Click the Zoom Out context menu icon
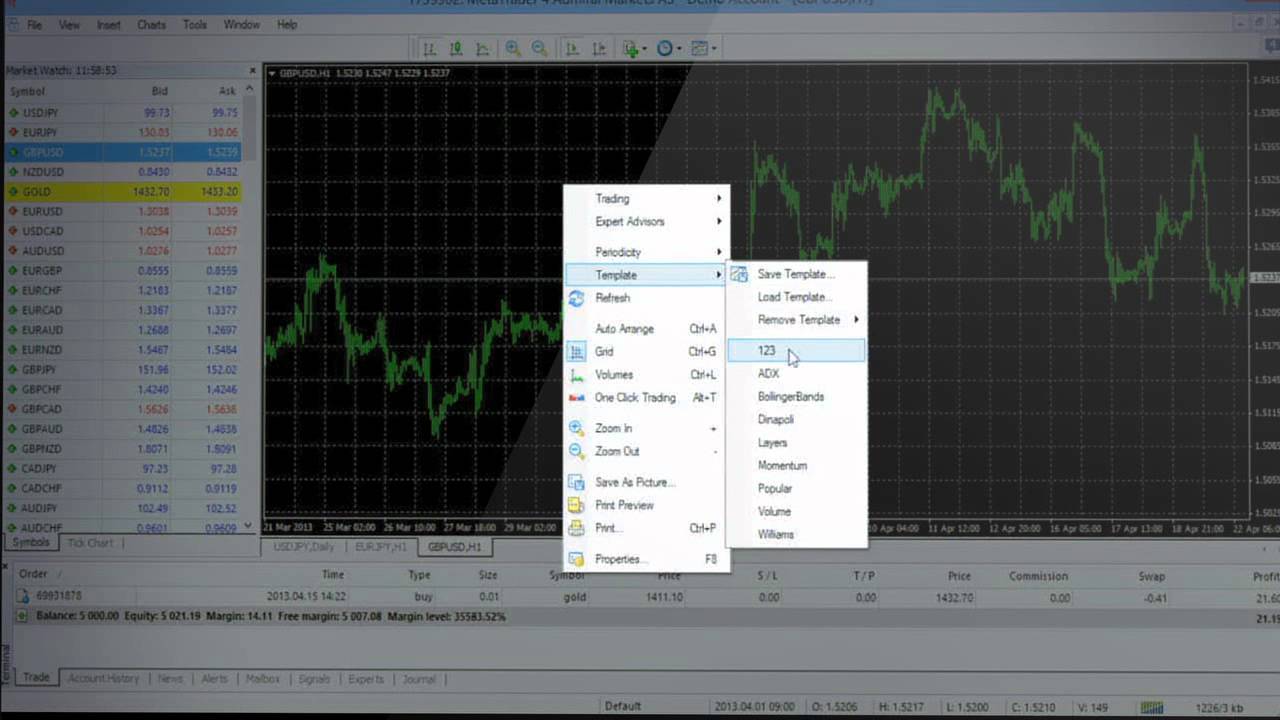Viewport: 1280px width, 720px height. [x=576, y=451]
